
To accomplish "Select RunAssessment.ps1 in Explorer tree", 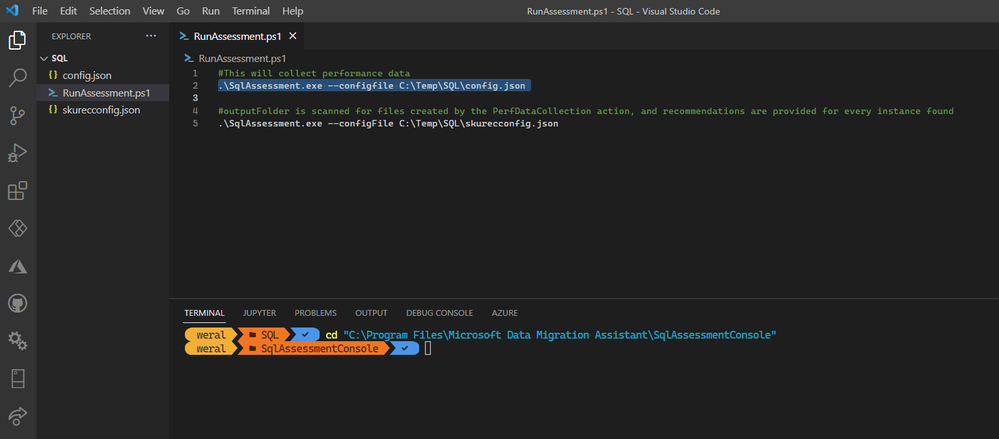I will point(103,93).
